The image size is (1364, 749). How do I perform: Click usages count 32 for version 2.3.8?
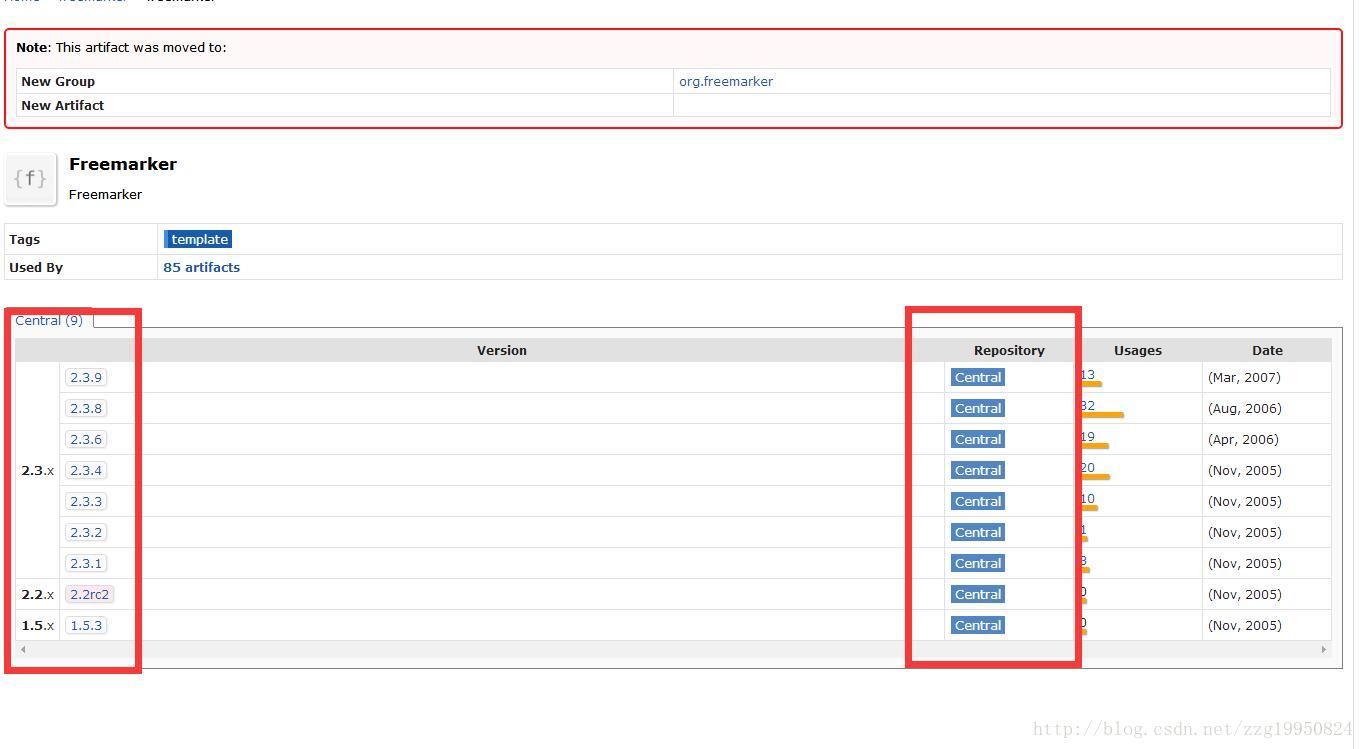tap(1088, 406)
